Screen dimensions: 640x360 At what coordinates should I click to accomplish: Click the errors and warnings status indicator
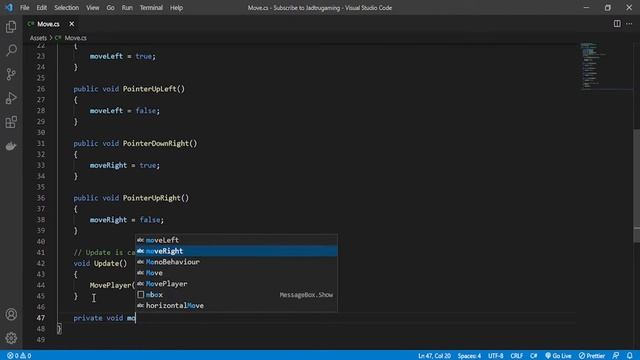coord(19,356)
